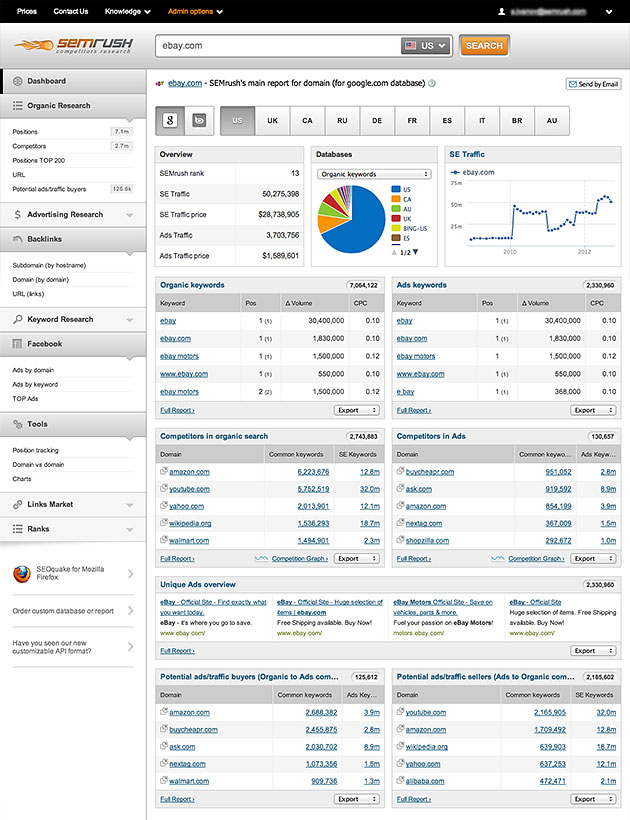Go to the previous page of the database legend
Image resolution: width=630 pixels, height=820 pixels.
394,253
